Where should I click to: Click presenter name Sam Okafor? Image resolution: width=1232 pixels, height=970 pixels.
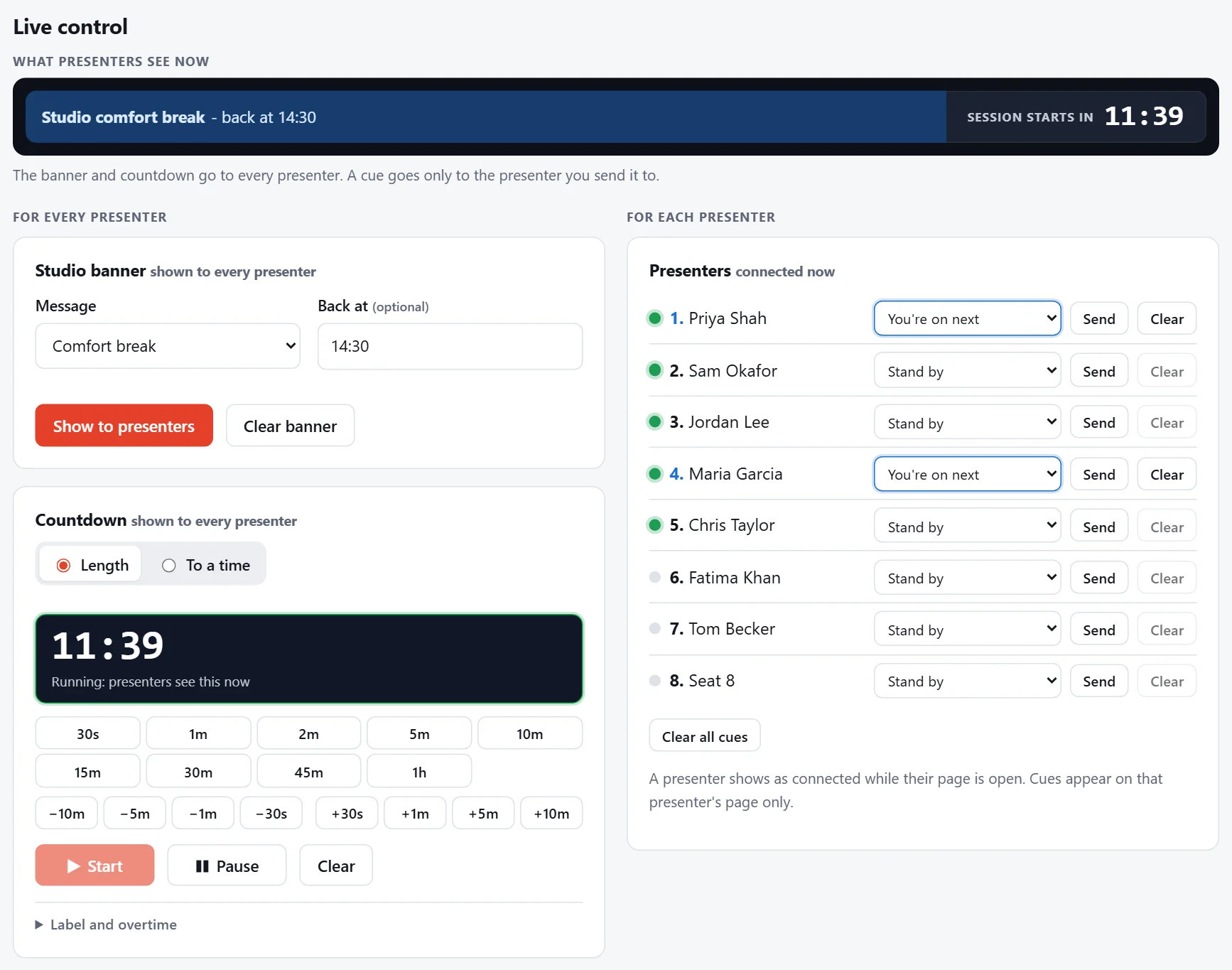coord(733,371)
